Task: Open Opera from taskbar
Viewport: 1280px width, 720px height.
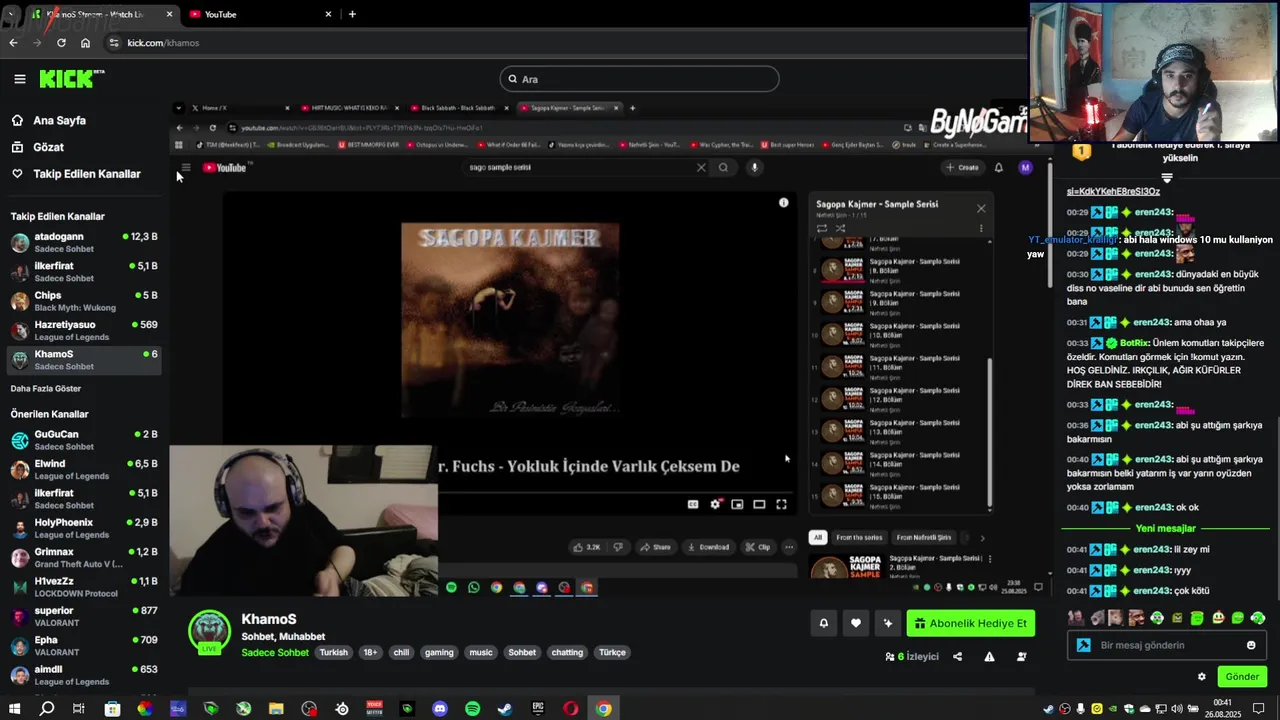Action: [571, 709]
